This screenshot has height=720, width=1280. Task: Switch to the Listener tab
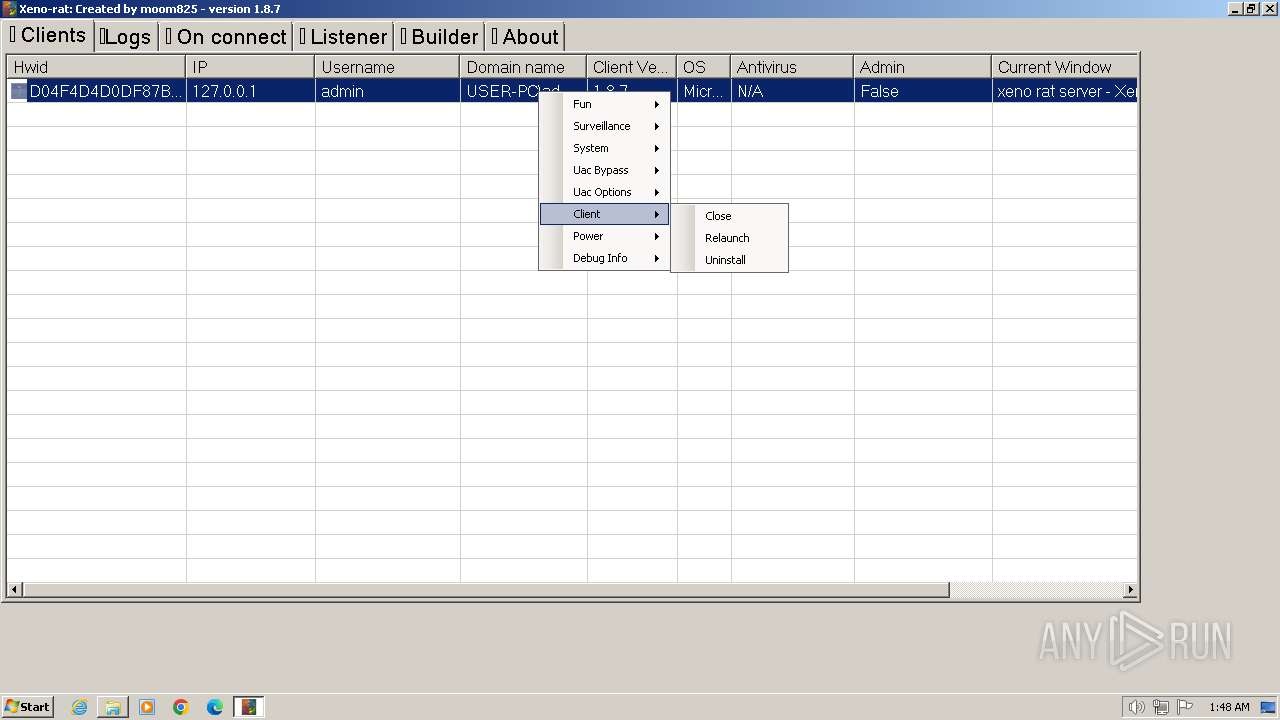click(x=343, y=37)
